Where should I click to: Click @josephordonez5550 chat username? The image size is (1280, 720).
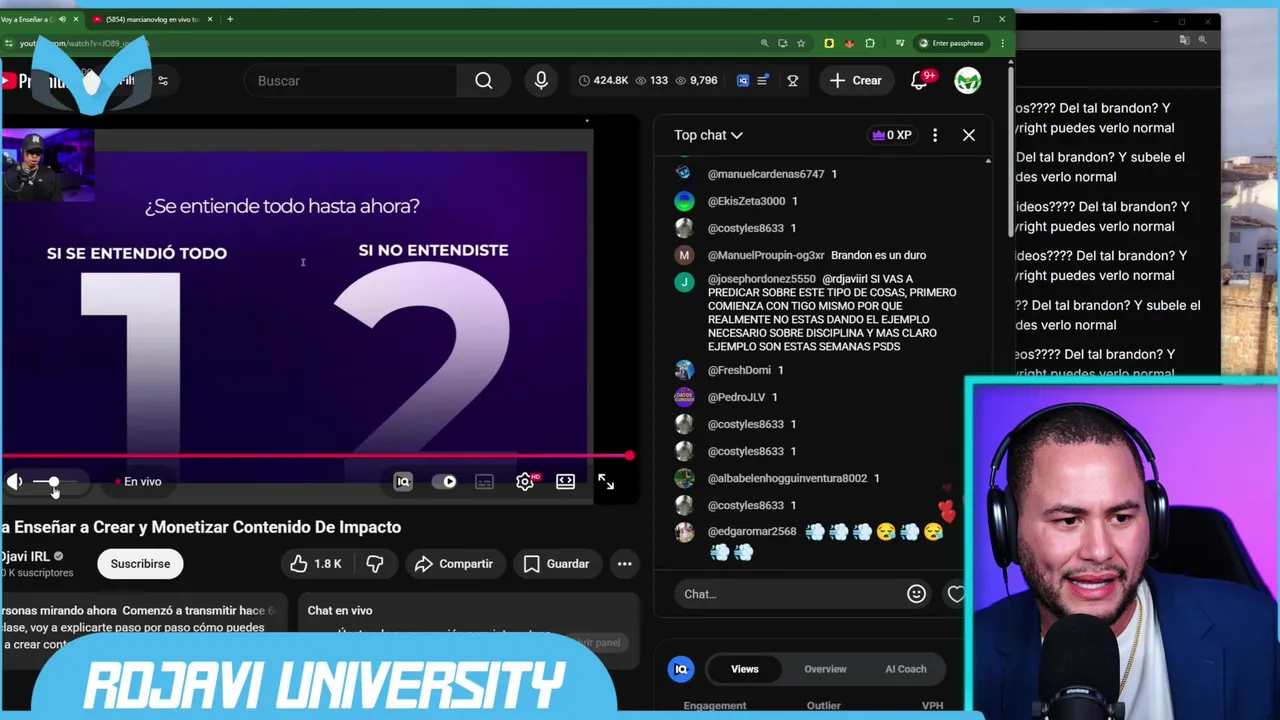coord(762,279)
